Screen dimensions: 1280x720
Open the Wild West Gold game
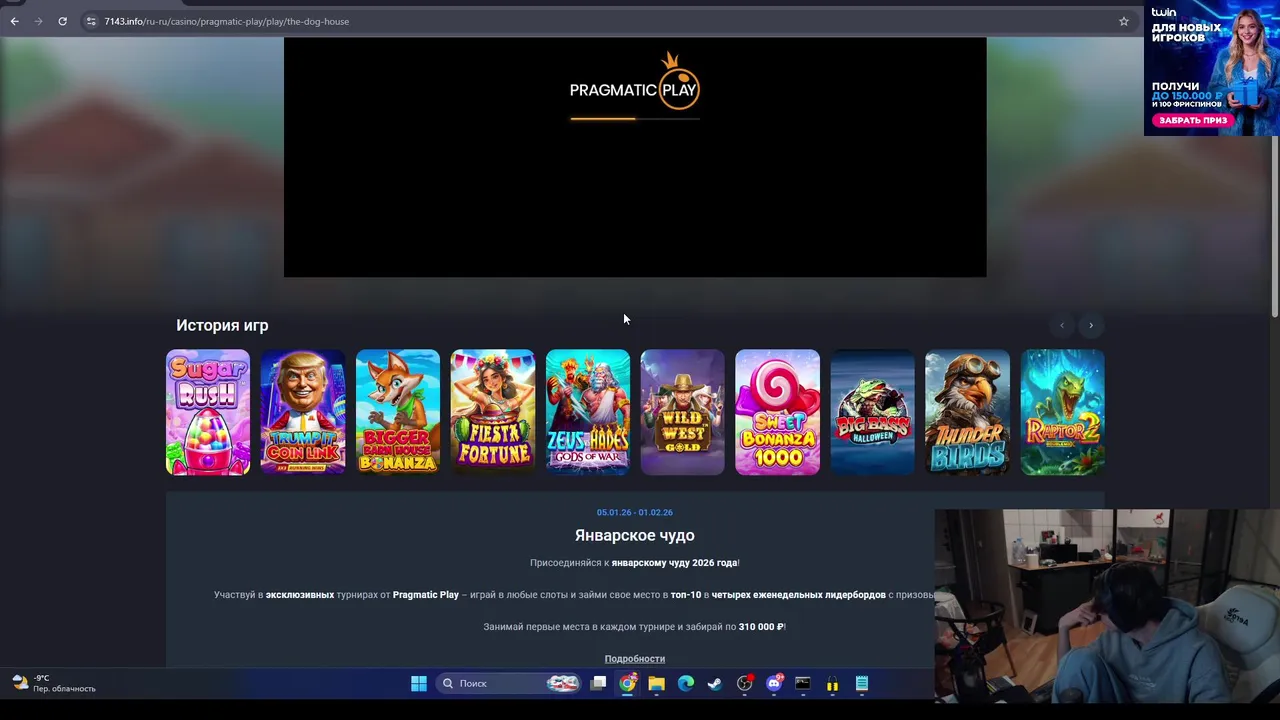pyautogui.click(x=682, y=412)
